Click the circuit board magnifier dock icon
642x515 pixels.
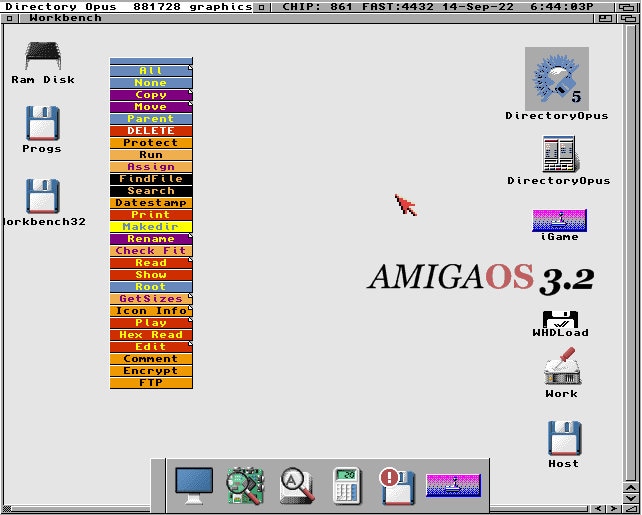(245, 486)
